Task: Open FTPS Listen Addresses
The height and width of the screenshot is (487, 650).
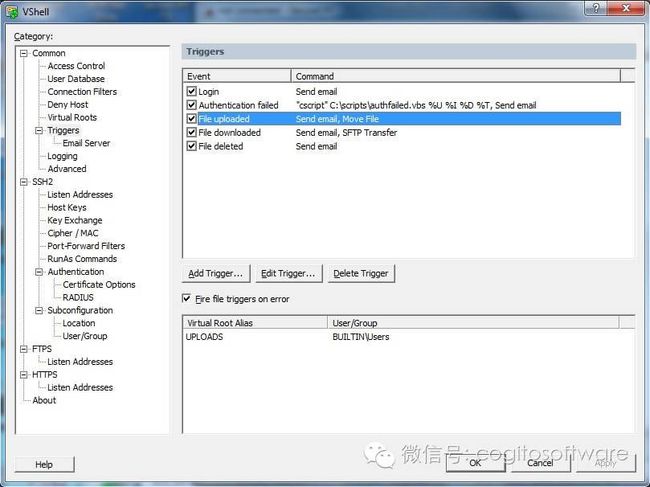Action: pyautogui.click(x=80, y=361)
